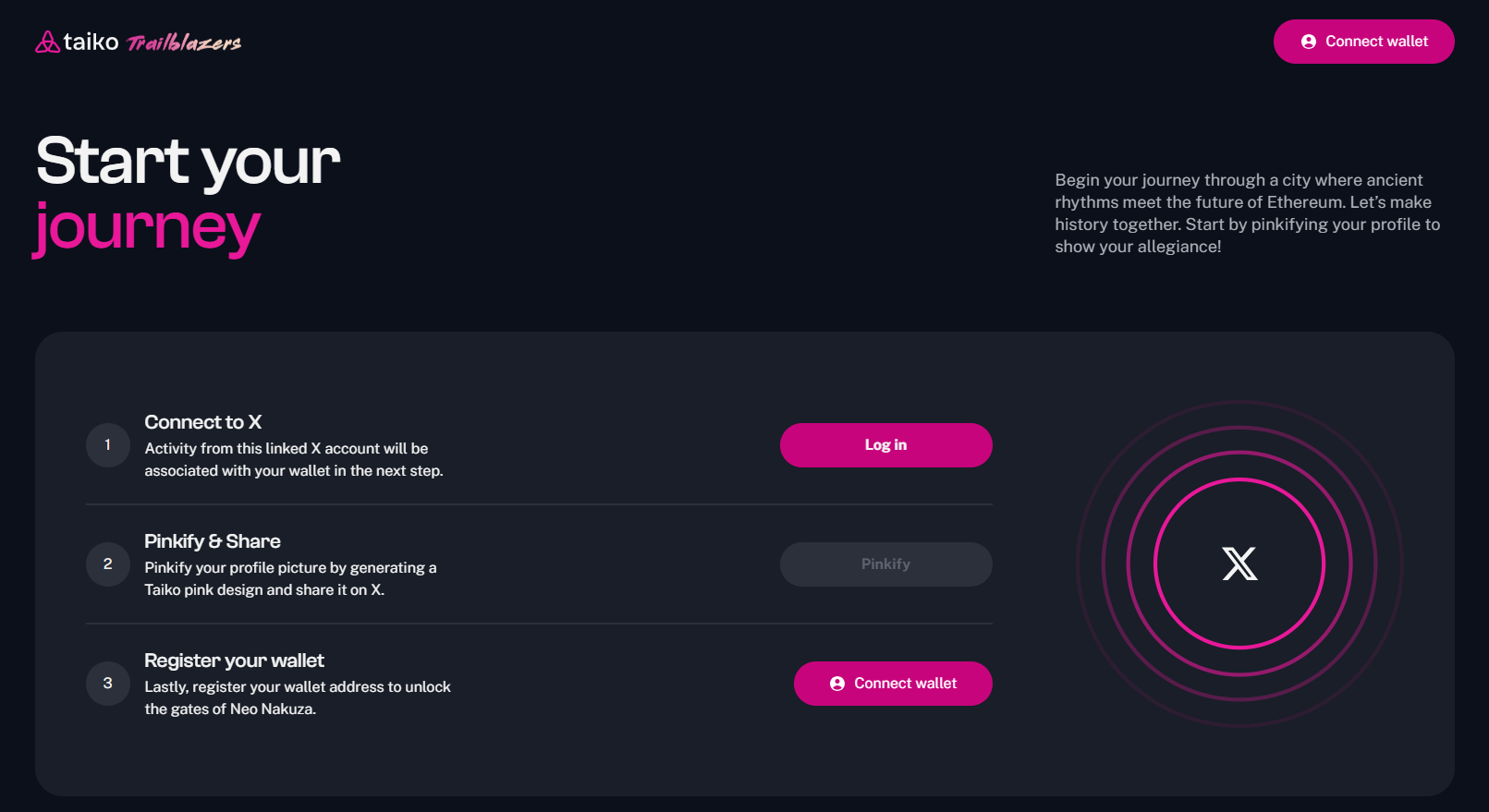Click the large X logo in the circle
Image resolution: width=1489 pixels, height=812 pixels.
pos(1239,564)
